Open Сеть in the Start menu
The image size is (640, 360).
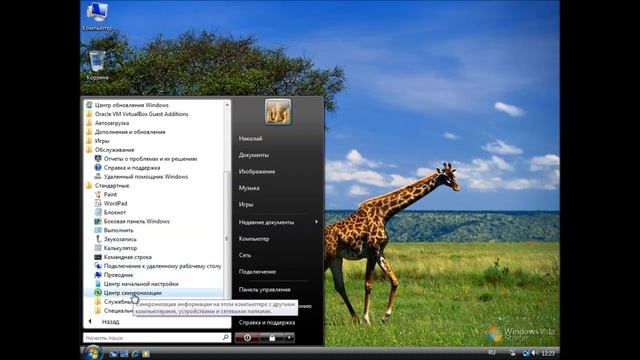245,255
